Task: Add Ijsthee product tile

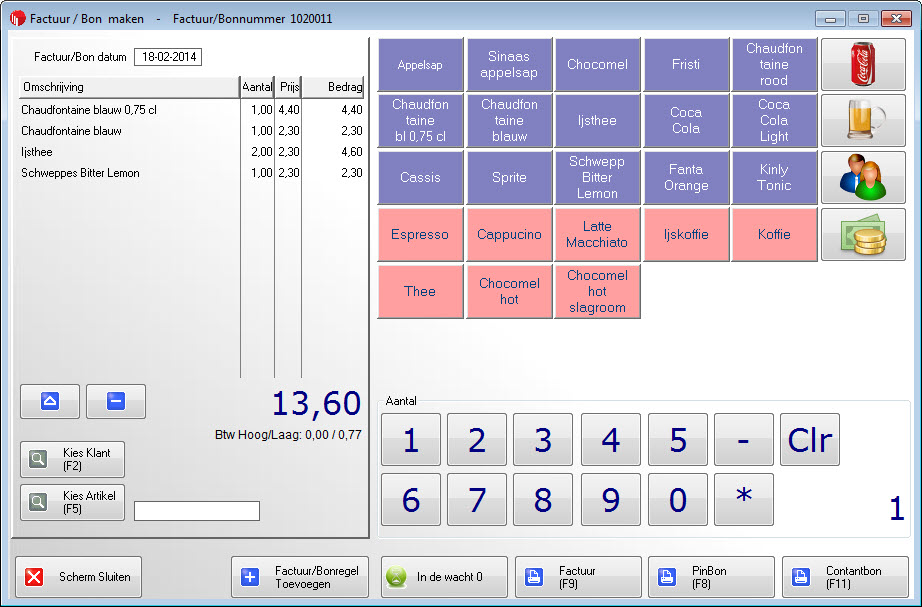Action: coord(597,121)
